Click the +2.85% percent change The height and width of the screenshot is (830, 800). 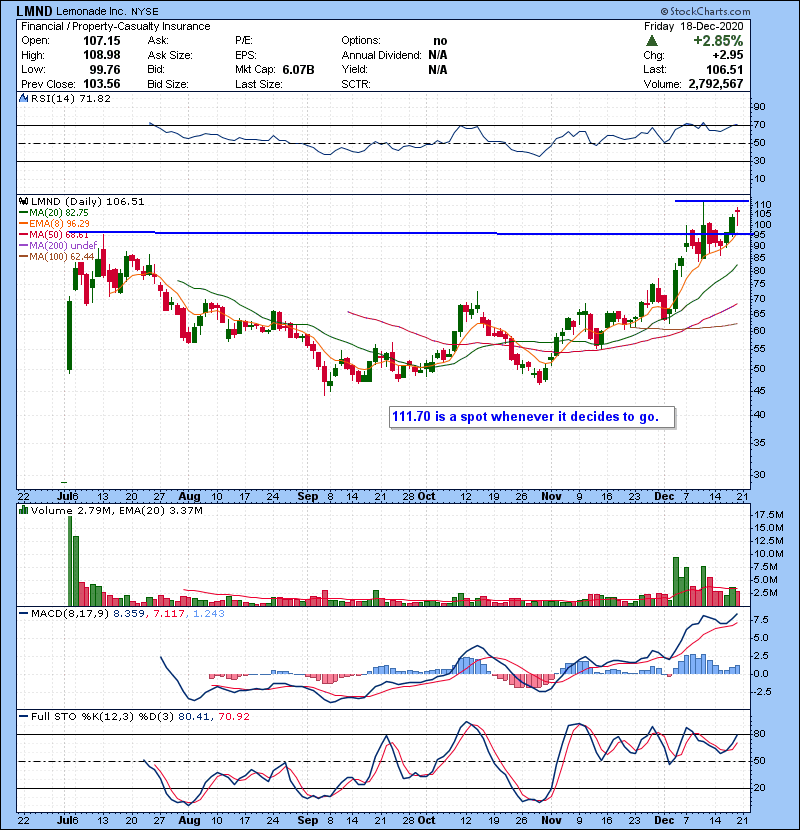718,41
